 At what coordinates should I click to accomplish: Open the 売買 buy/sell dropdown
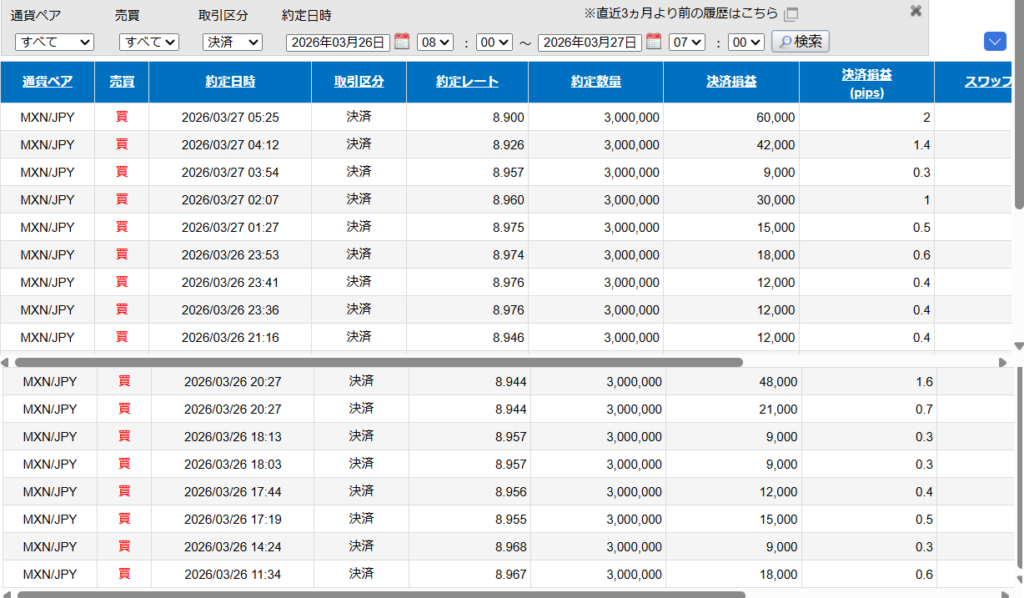click(x=148, y=42)
